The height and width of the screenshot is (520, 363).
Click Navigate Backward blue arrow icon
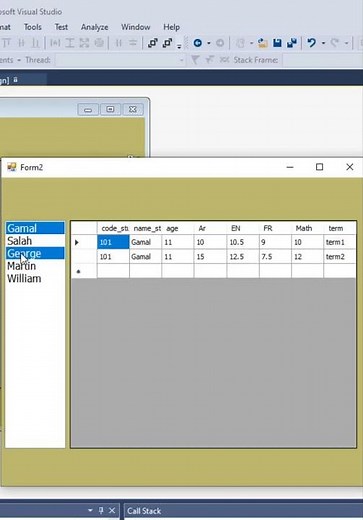click(x=198, y=43)
